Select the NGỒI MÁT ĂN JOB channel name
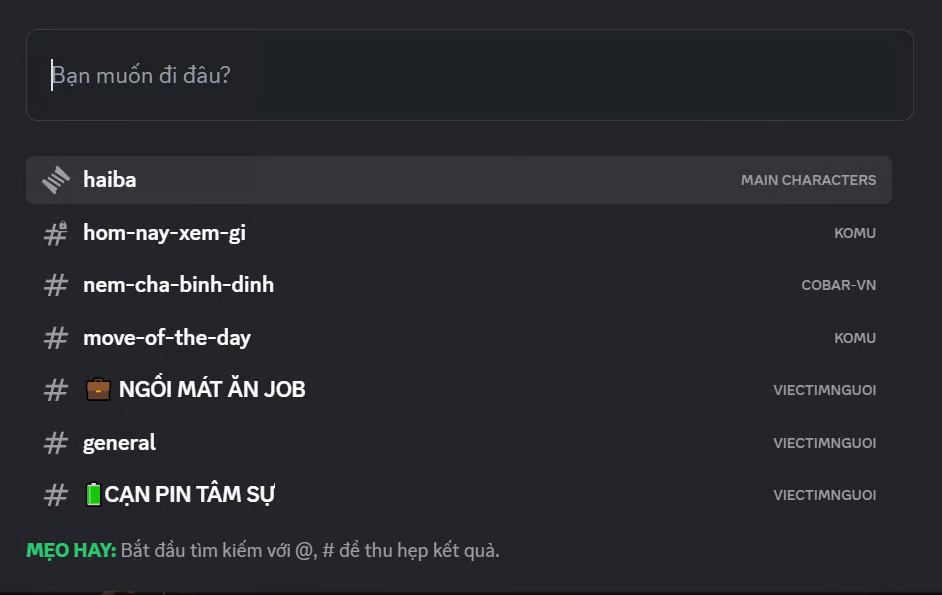The image size is (942, 595). (212, 390)
